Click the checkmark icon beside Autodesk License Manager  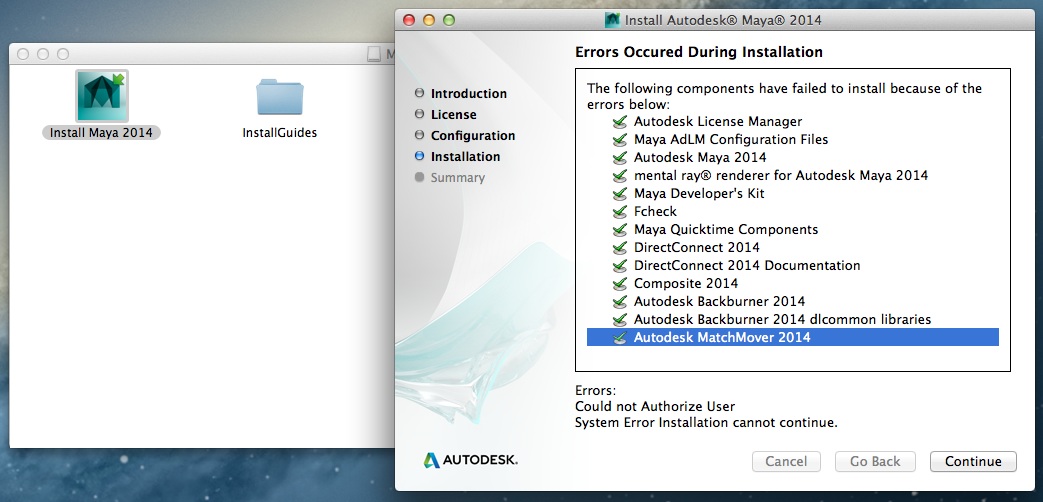click(620, 122)
